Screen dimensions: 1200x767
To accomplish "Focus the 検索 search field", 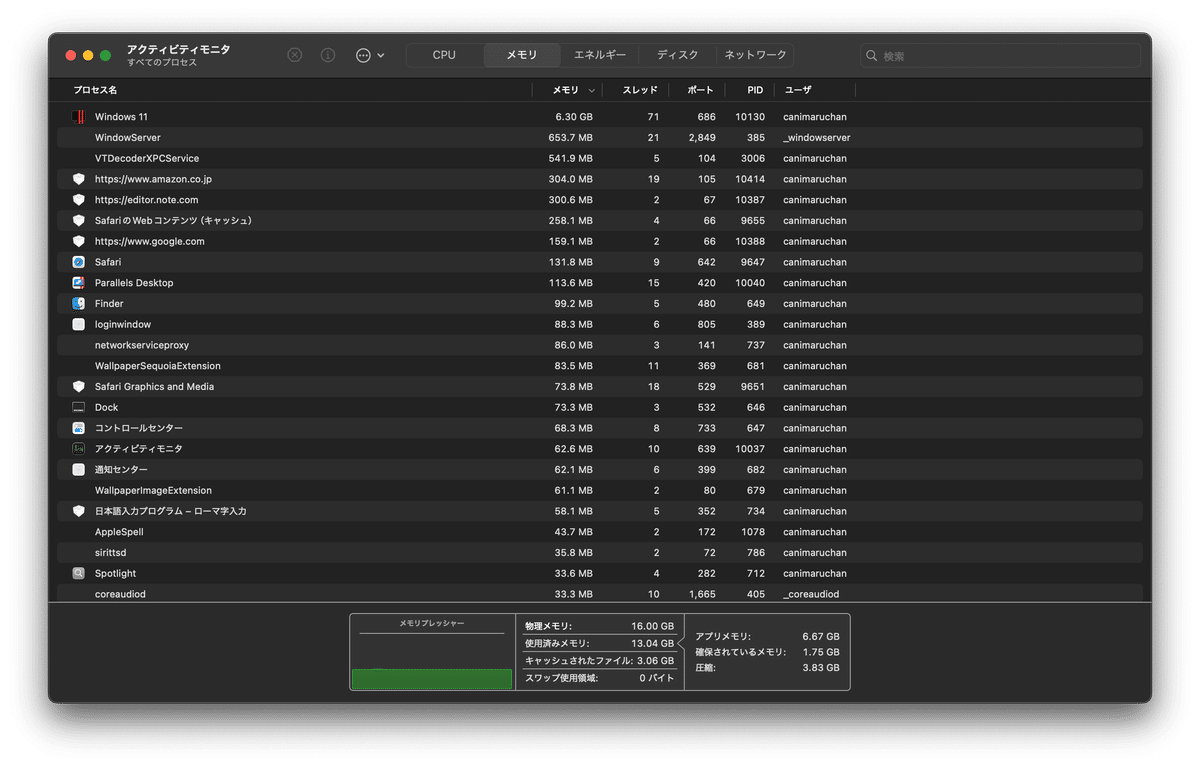I will click(1000, 56).
